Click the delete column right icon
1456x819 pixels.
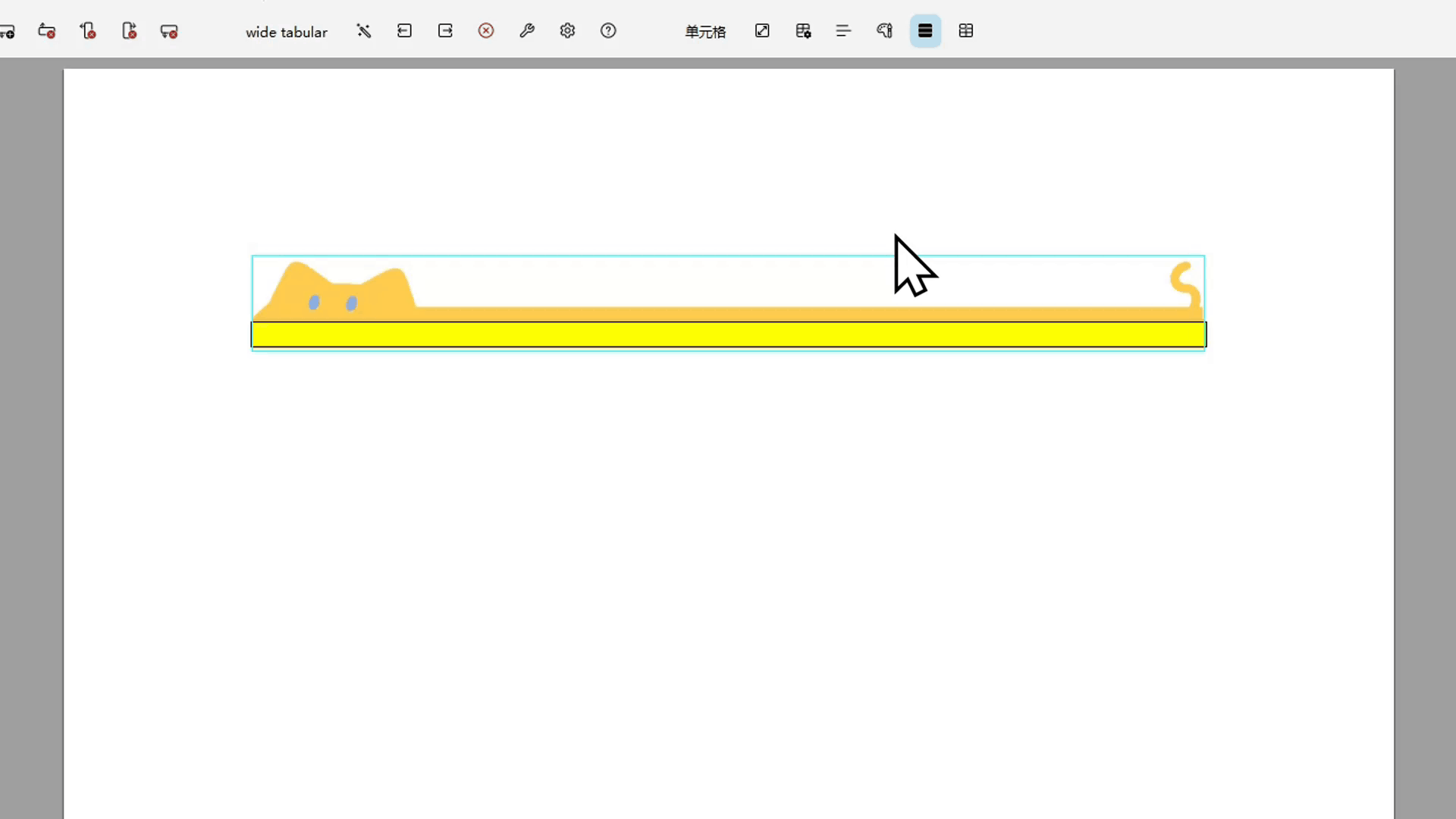coord(129,31)
